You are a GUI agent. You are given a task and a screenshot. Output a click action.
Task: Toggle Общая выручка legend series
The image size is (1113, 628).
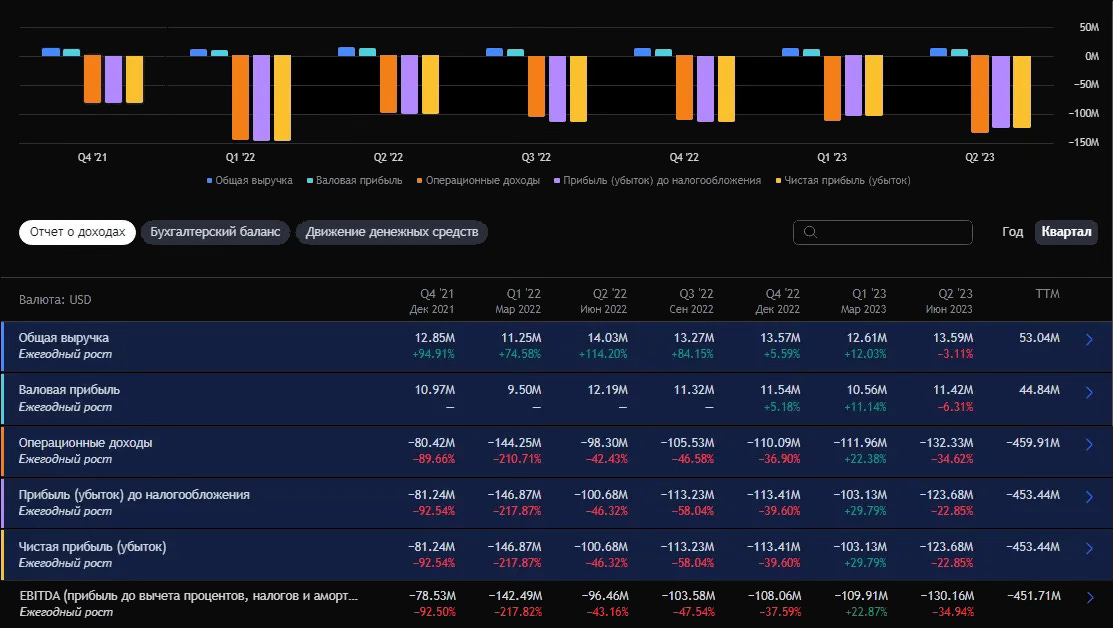(x=249, y=180)
